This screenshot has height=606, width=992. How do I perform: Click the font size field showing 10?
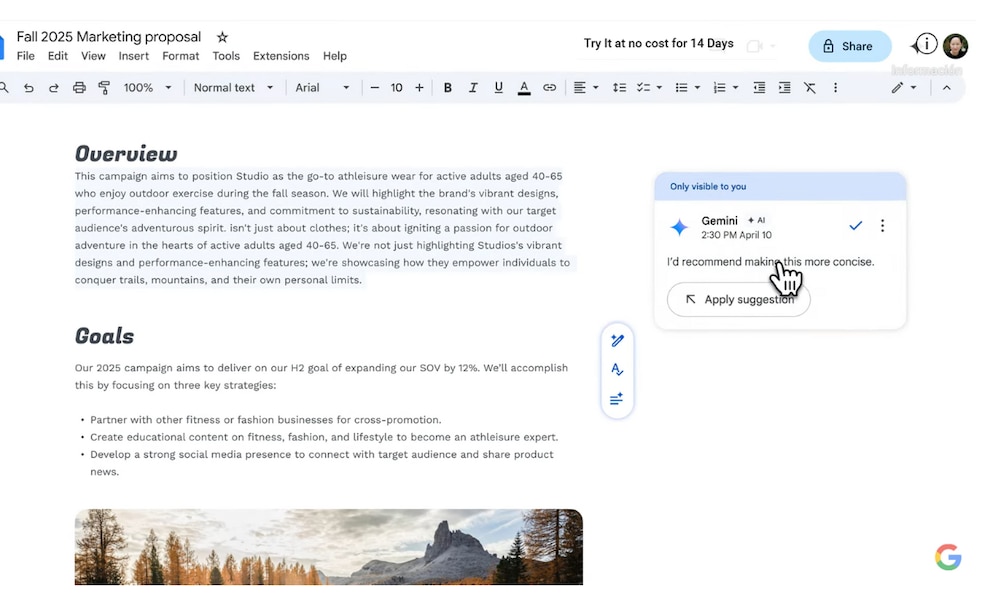pos(397,88)
